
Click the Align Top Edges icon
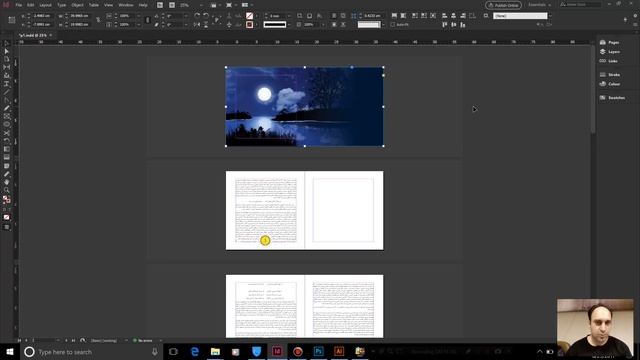444,24
